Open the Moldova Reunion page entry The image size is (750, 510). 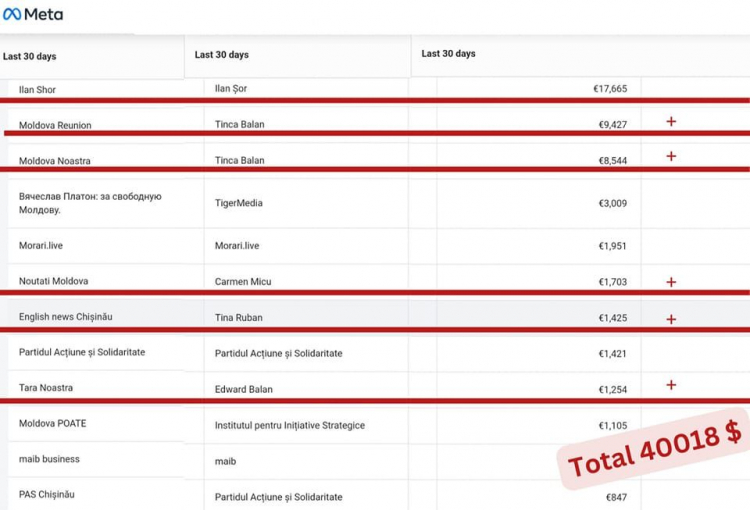point(55,125)
